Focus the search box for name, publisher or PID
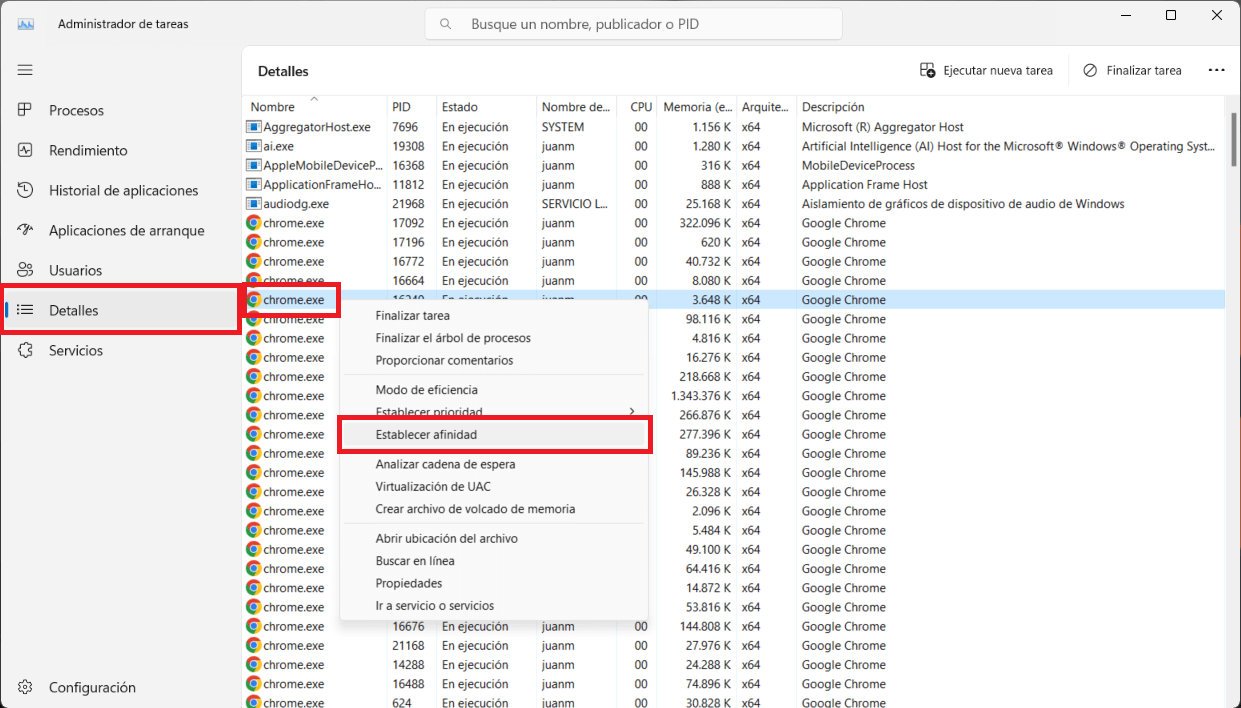The height and width of the screenshot is (708, 1241). click(x=633, y=24)
